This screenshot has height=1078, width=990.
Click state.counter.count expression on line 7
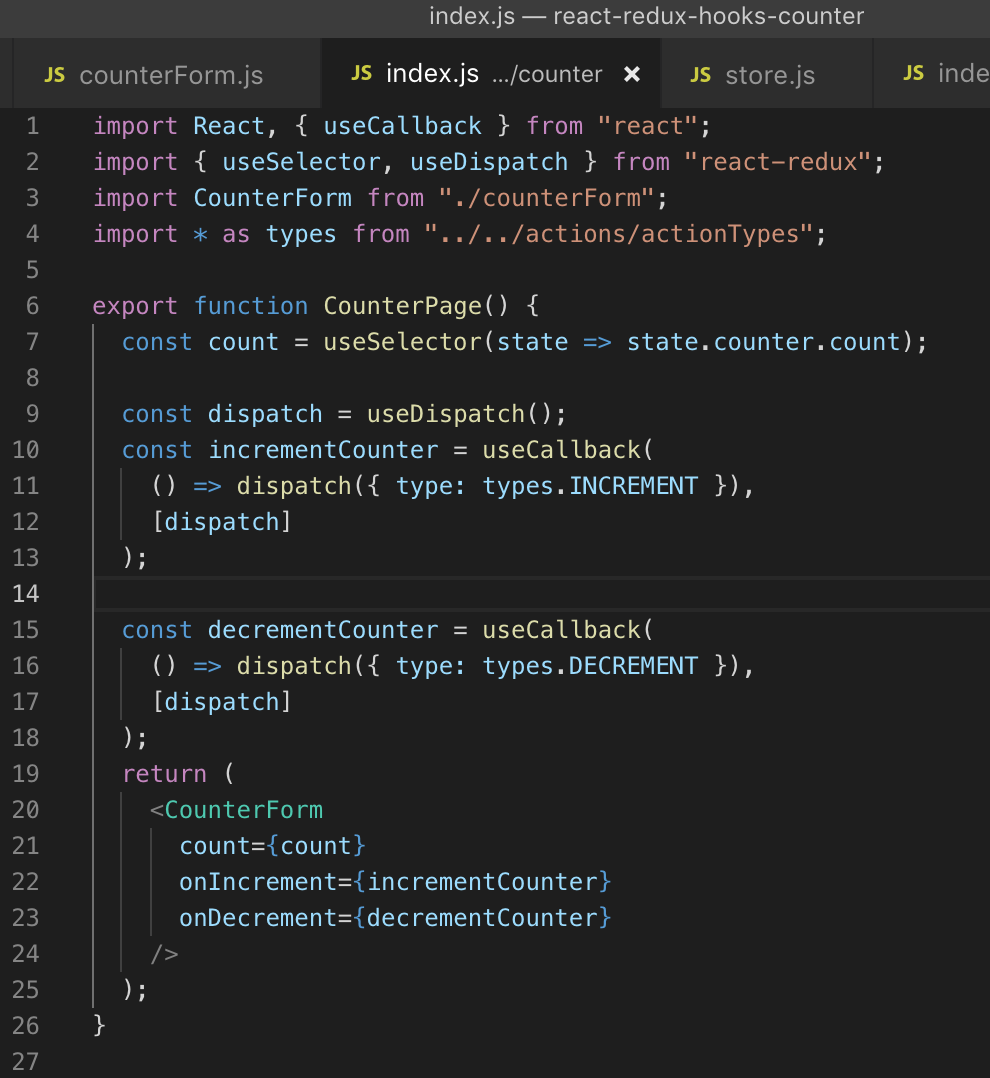point(763,342)
